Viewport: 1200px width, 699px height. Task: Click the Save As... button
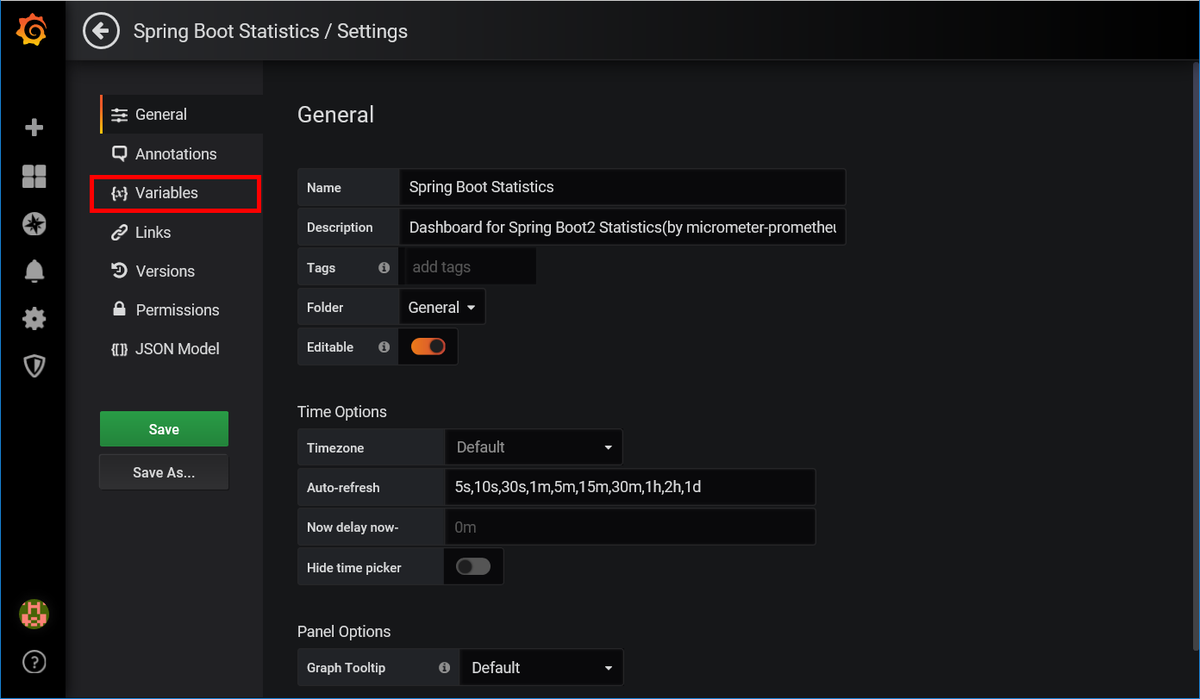coord(164,472)
